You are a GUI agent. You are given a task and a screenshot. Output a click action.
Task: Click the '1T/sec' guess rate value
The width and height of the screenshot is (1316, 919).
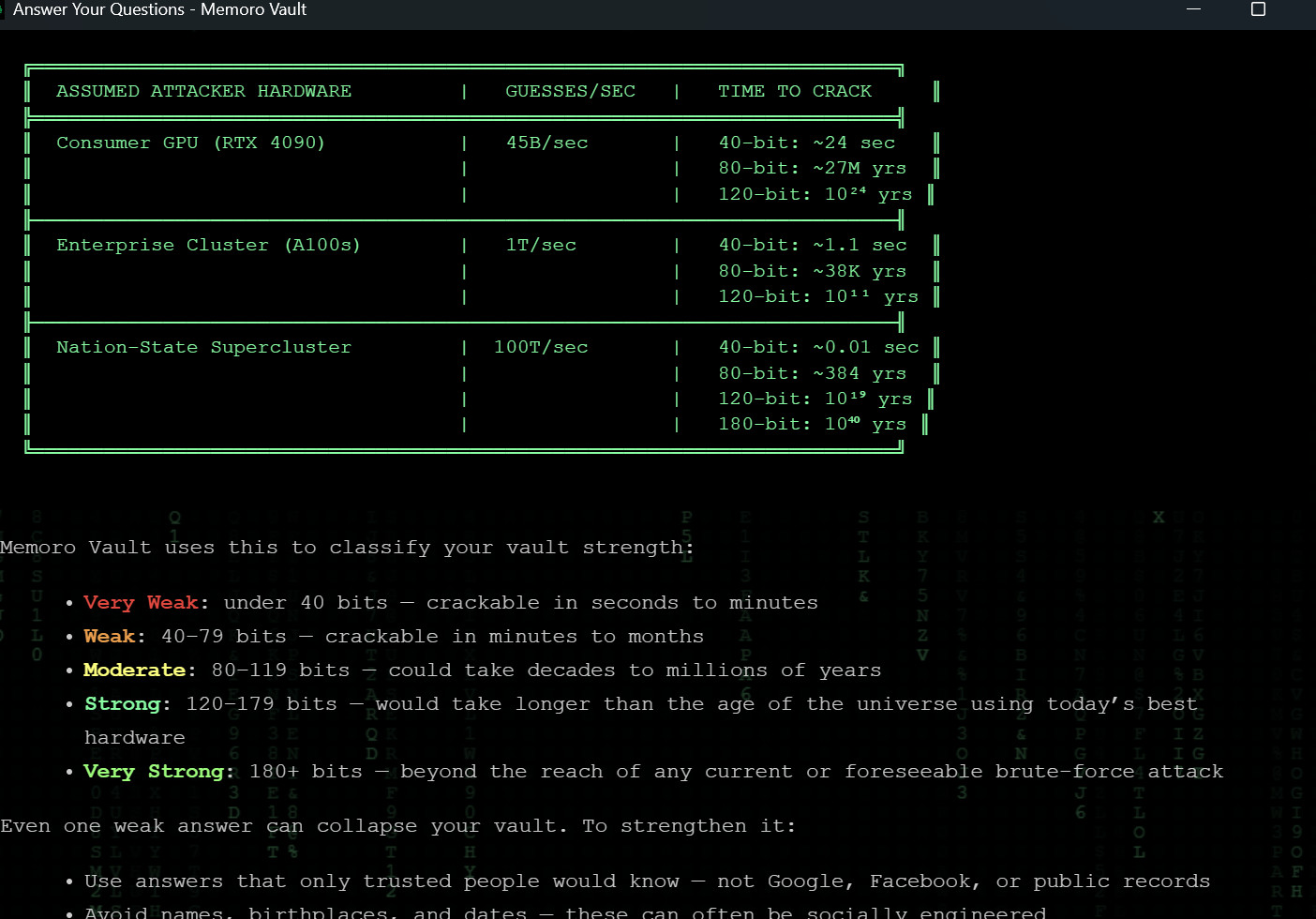point(541,245)
